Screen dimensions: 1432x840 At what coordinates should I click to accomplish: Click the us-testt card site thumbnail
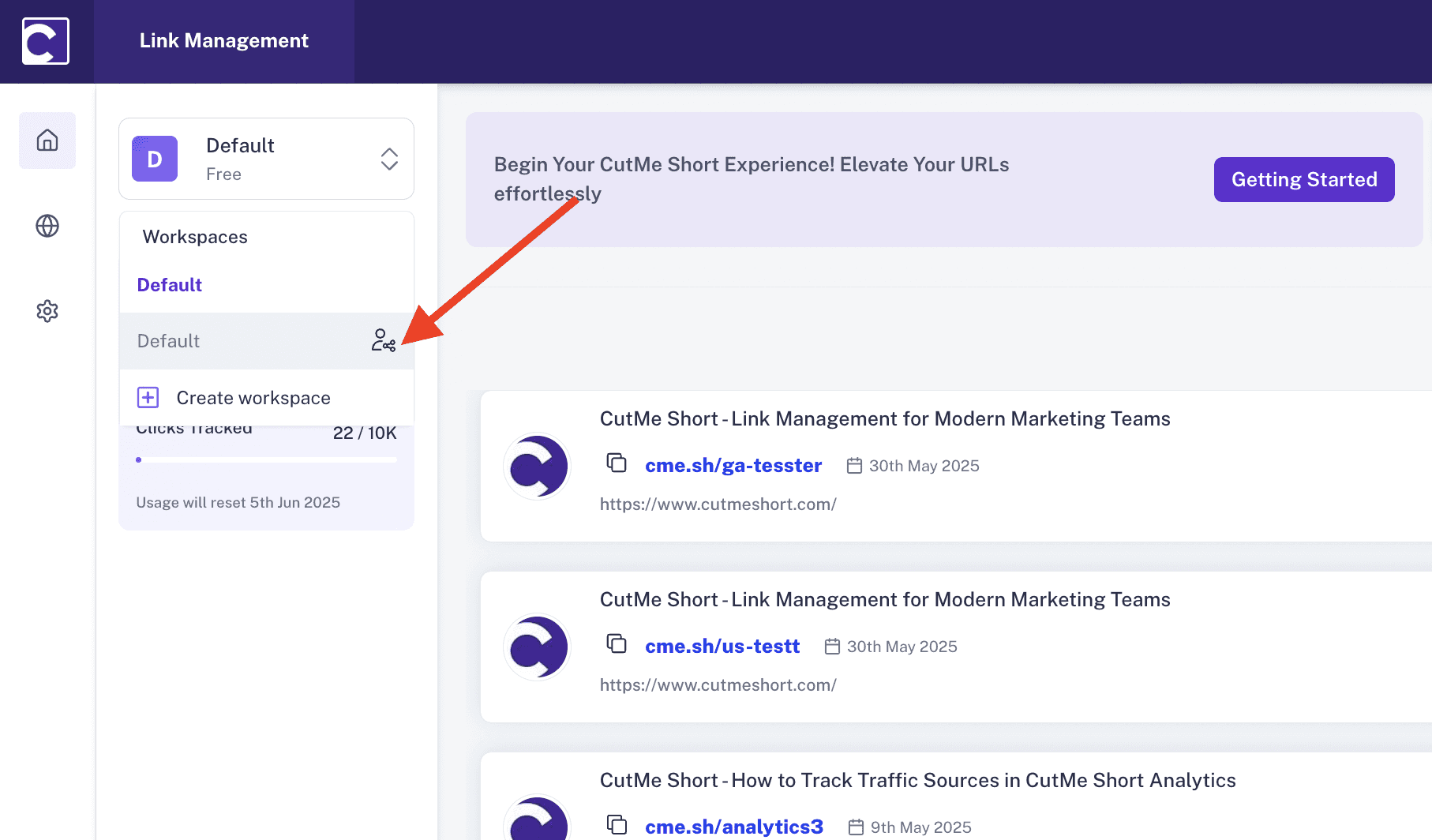[x=538, y=647]
